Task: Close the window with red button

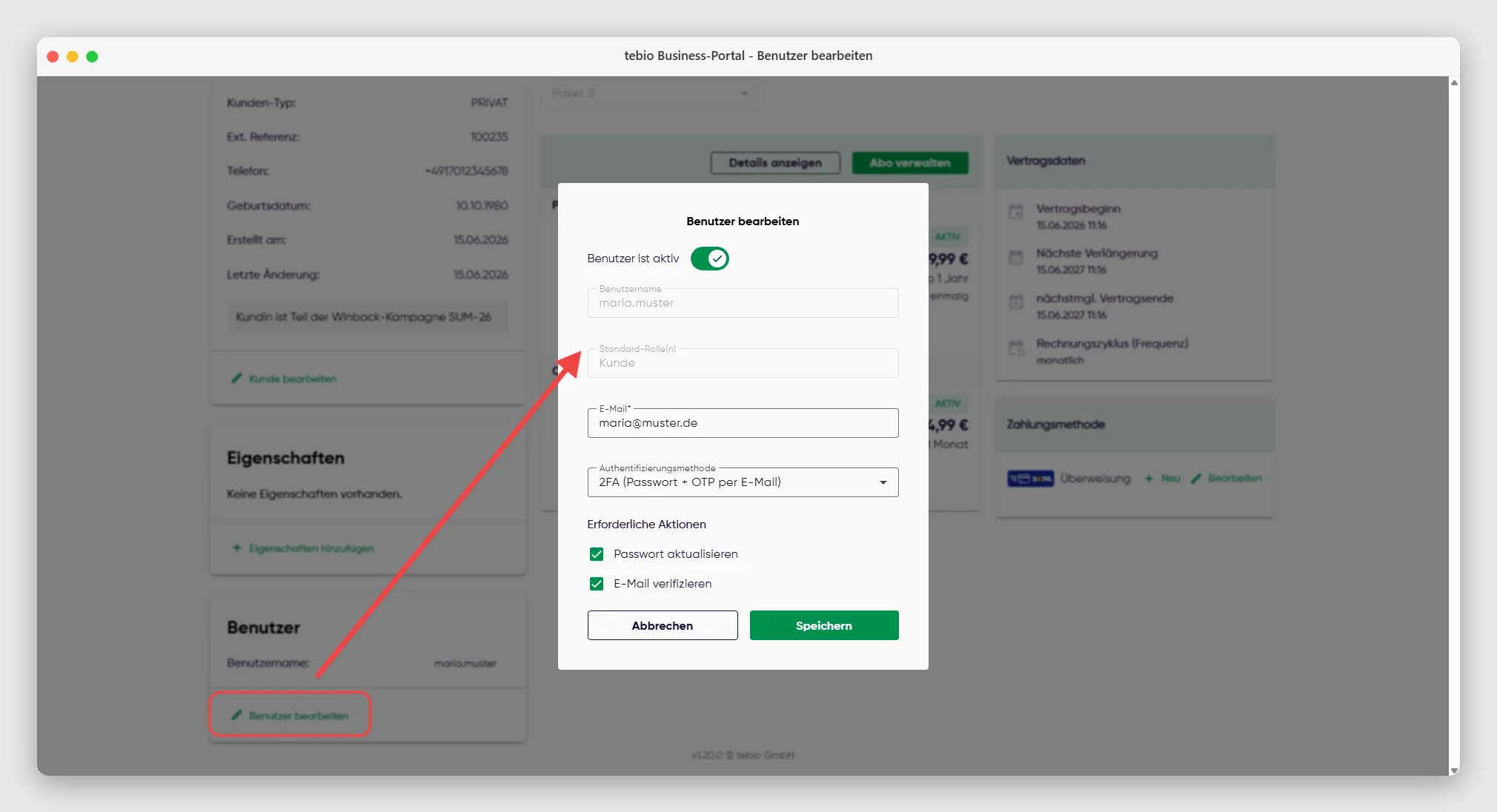Action: pyautogui.click(x=53, y=56)
